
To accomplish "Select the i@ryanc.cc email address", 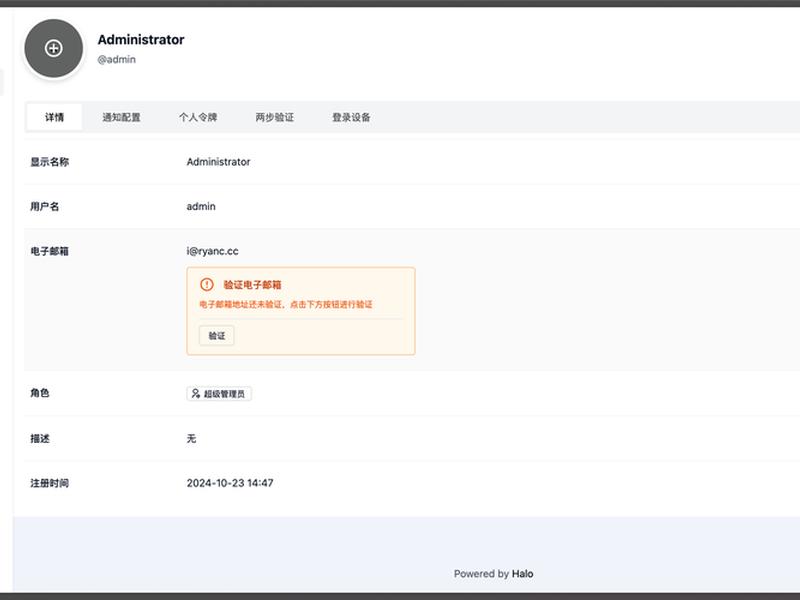I will coord(212,251).
